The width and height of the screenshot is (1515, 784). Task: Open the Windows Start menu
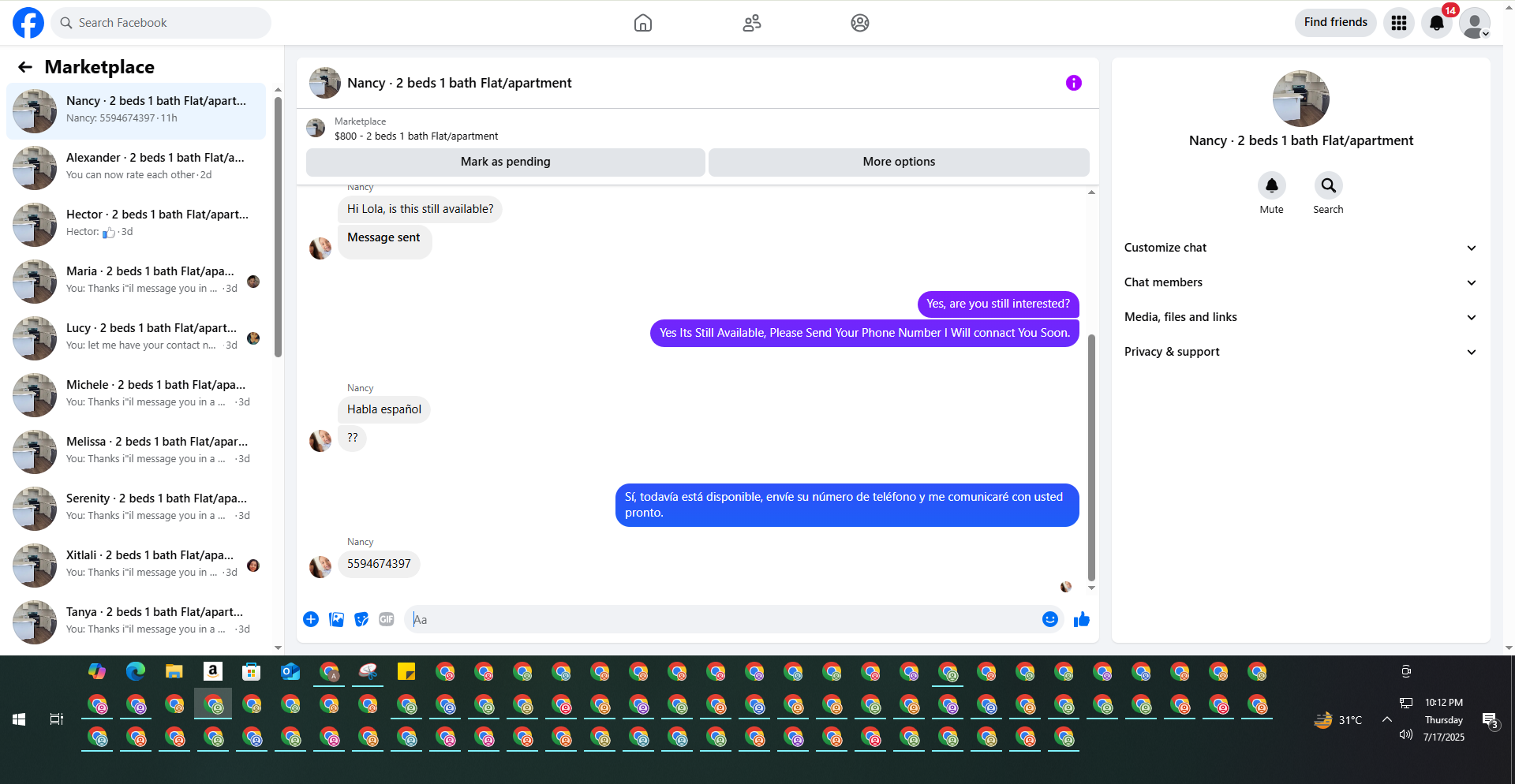(19, 719)
